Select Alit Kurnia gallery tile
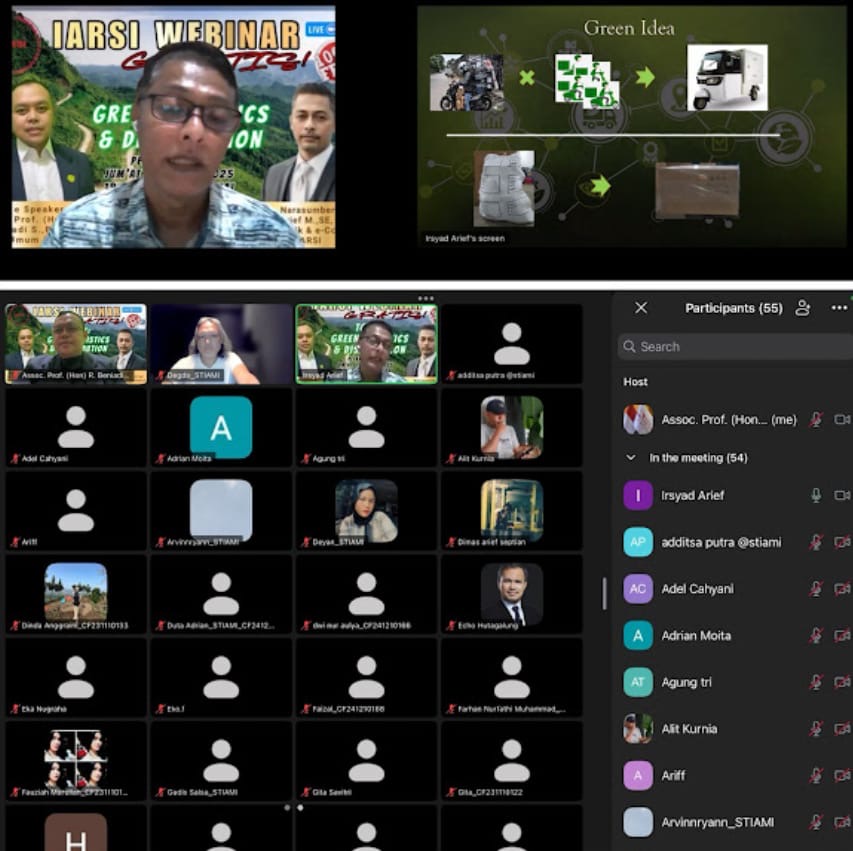This screenshot has width=853, height=851. point(511,428)
